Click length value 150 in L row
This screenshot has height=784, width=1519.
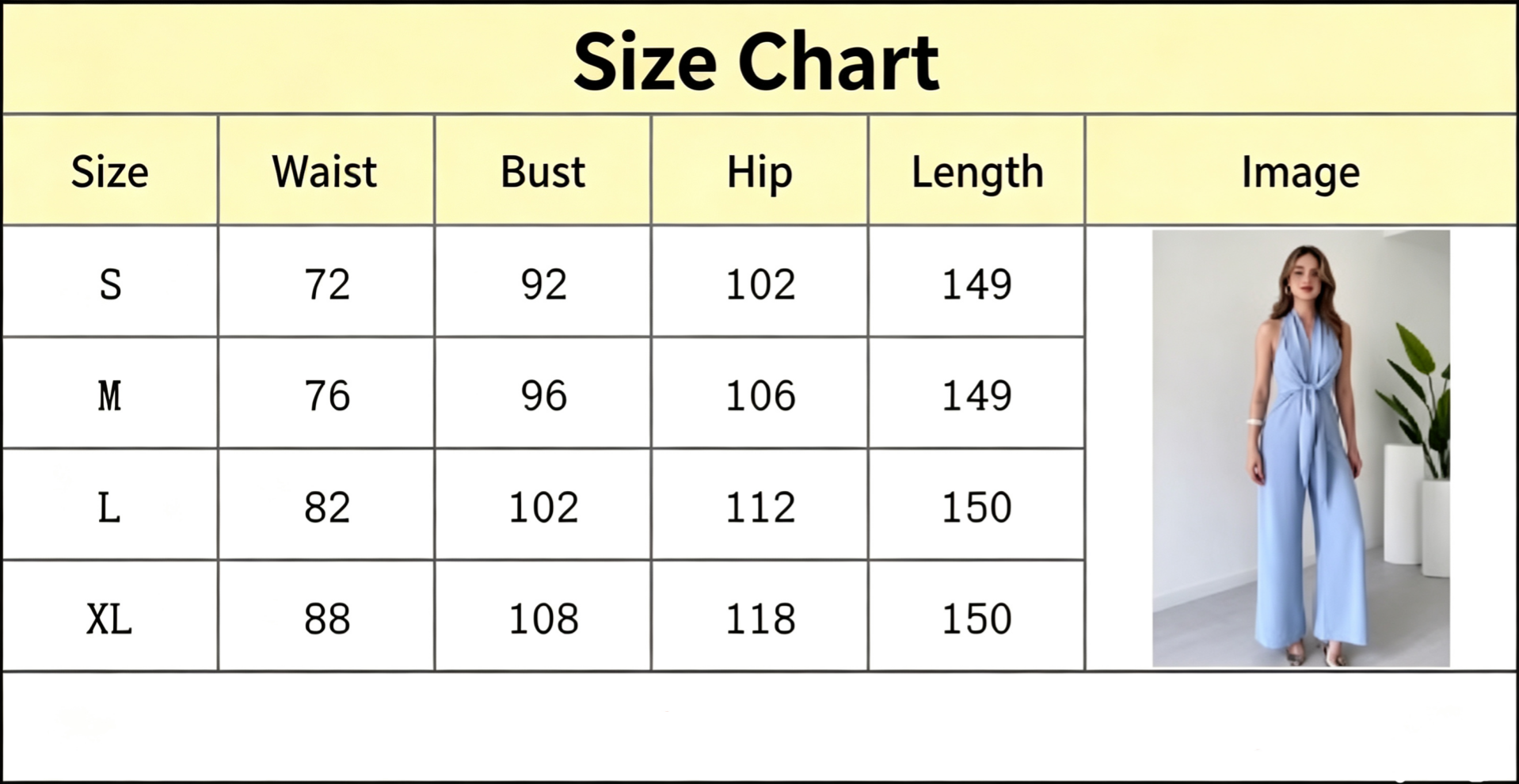pyautogui.click(x=976, y=508)
